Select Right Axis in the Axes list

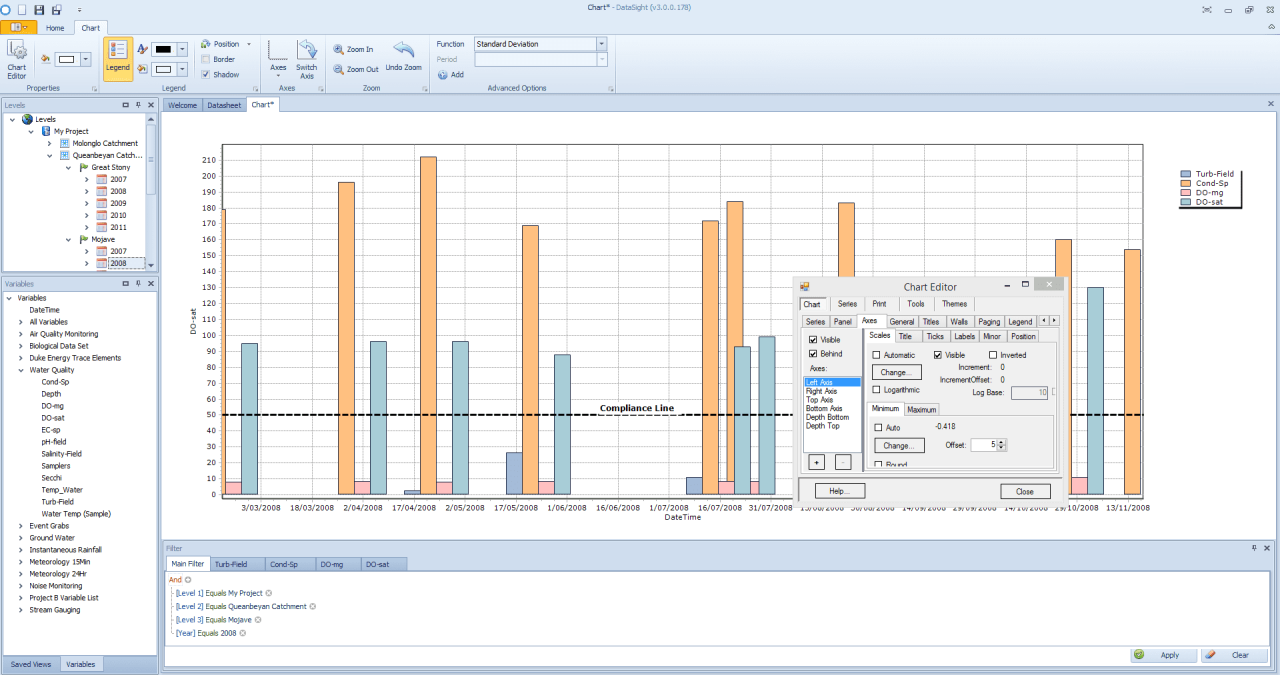point(821,391)
